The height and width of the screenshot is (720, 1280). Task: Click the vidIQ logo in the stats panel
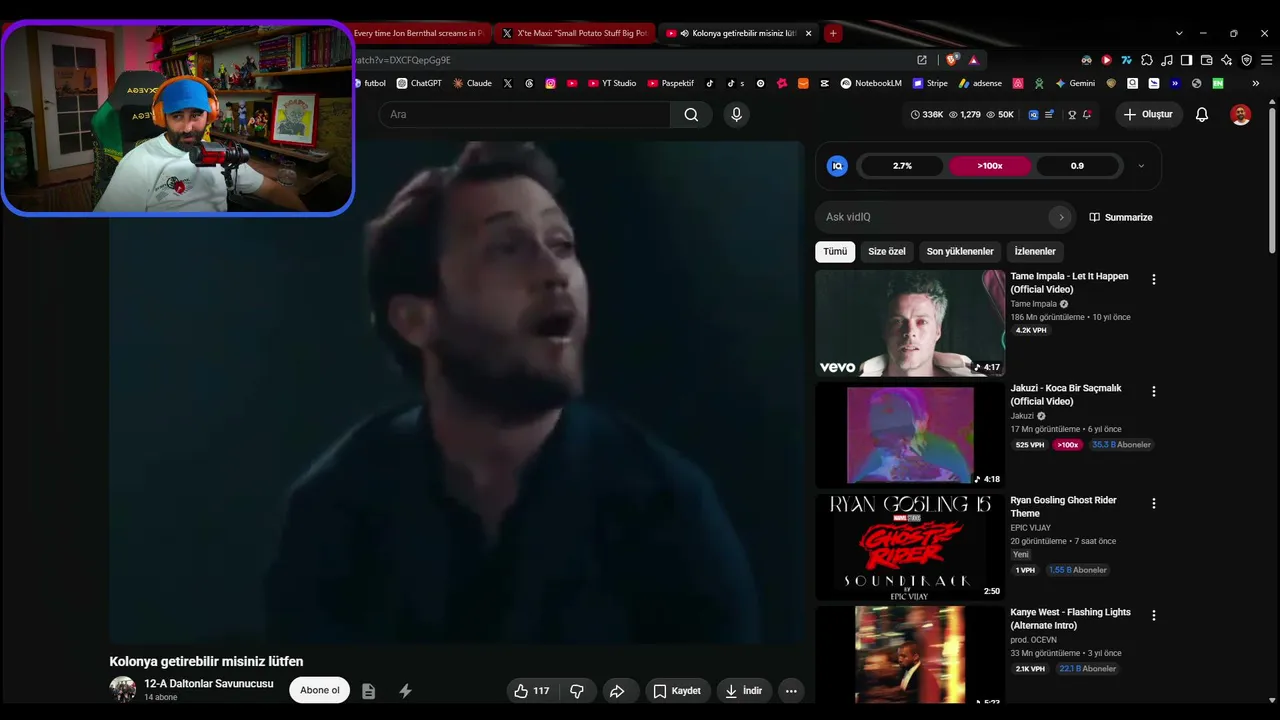click(838, 166)
